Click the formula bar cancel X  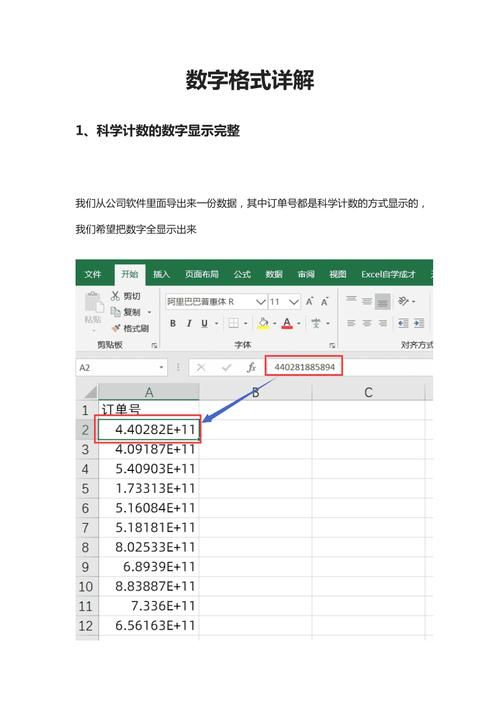click(201, 368)
